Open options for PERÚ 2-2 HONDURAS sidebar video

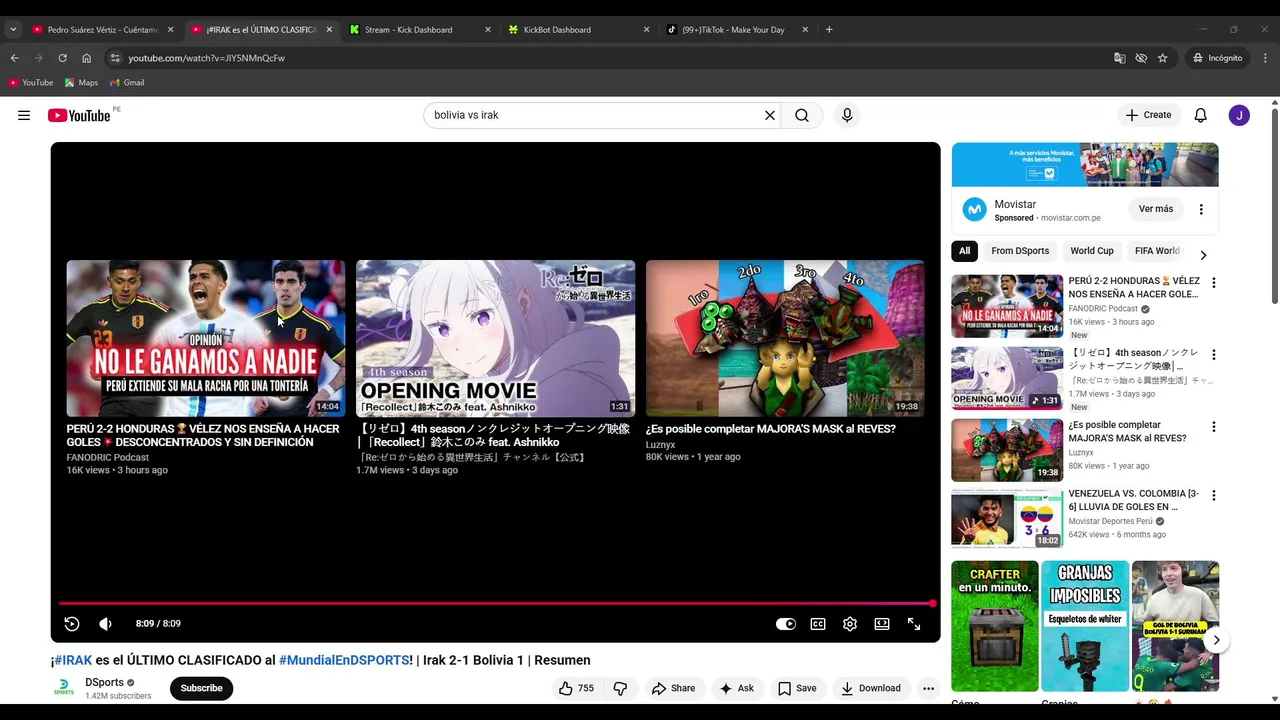click(x=1214, y=283)
